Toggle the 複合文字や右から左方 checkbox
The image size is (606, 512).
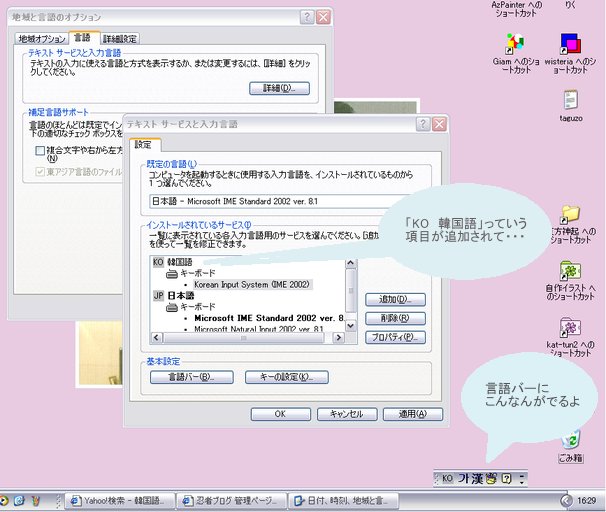coord(40,150)
